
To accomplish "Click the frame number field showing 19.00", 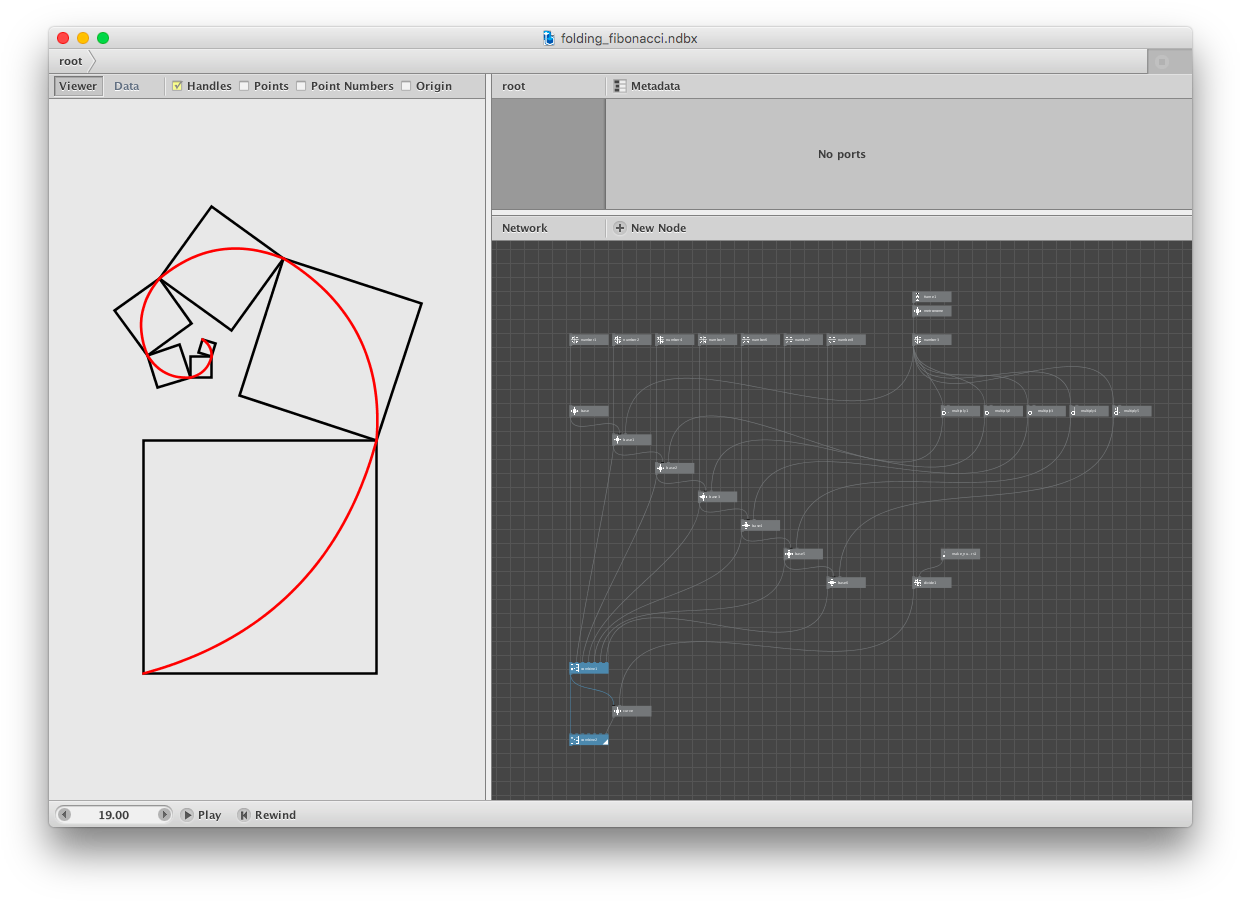I will pos(114,815).
